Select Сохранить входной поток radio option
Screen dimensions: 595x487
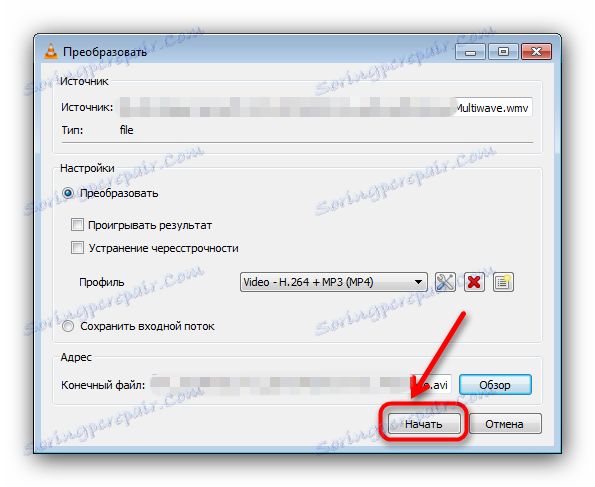(x=68, y=326)
